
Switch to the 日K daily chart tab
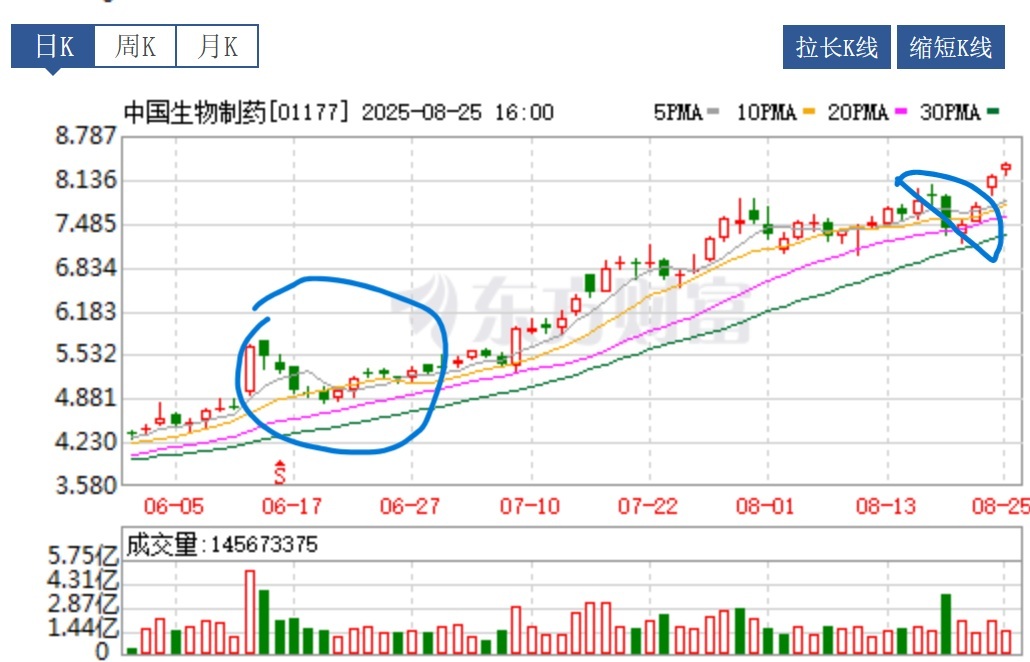(x=53, y=46)
